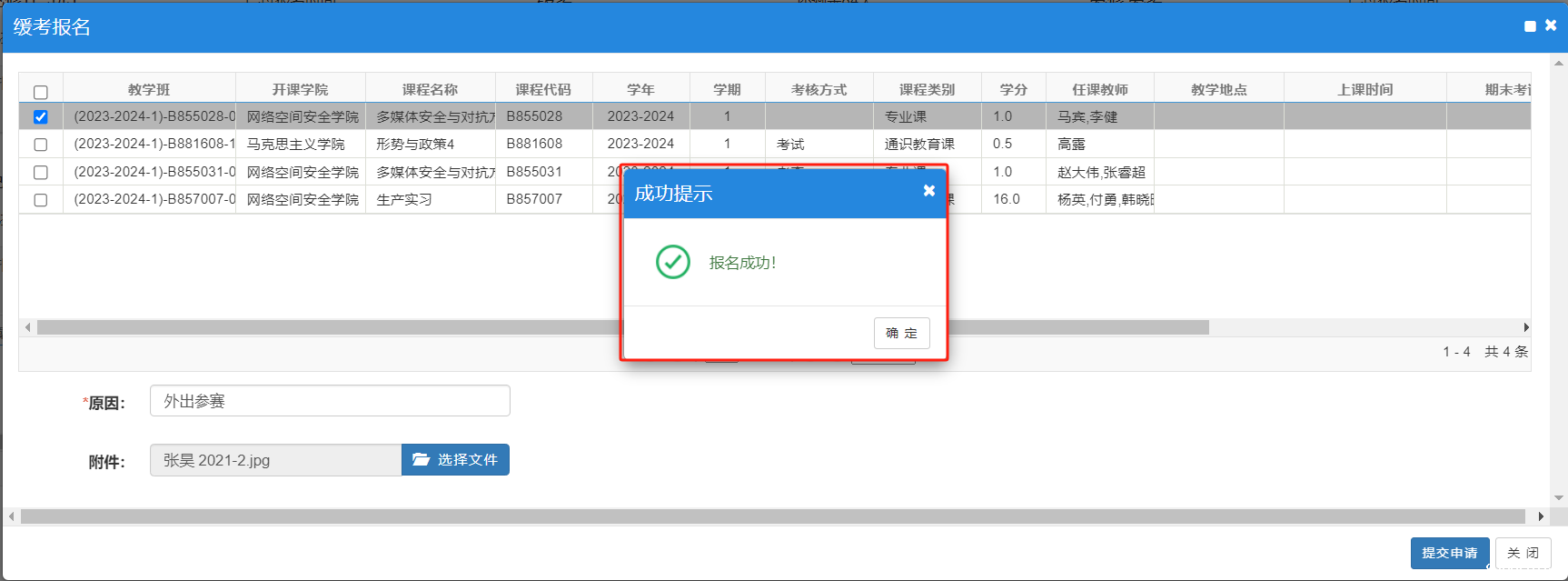The image size is (1568, 581).
Task: Close the 缓考报名 dialog window
Action: [1551, 25]
